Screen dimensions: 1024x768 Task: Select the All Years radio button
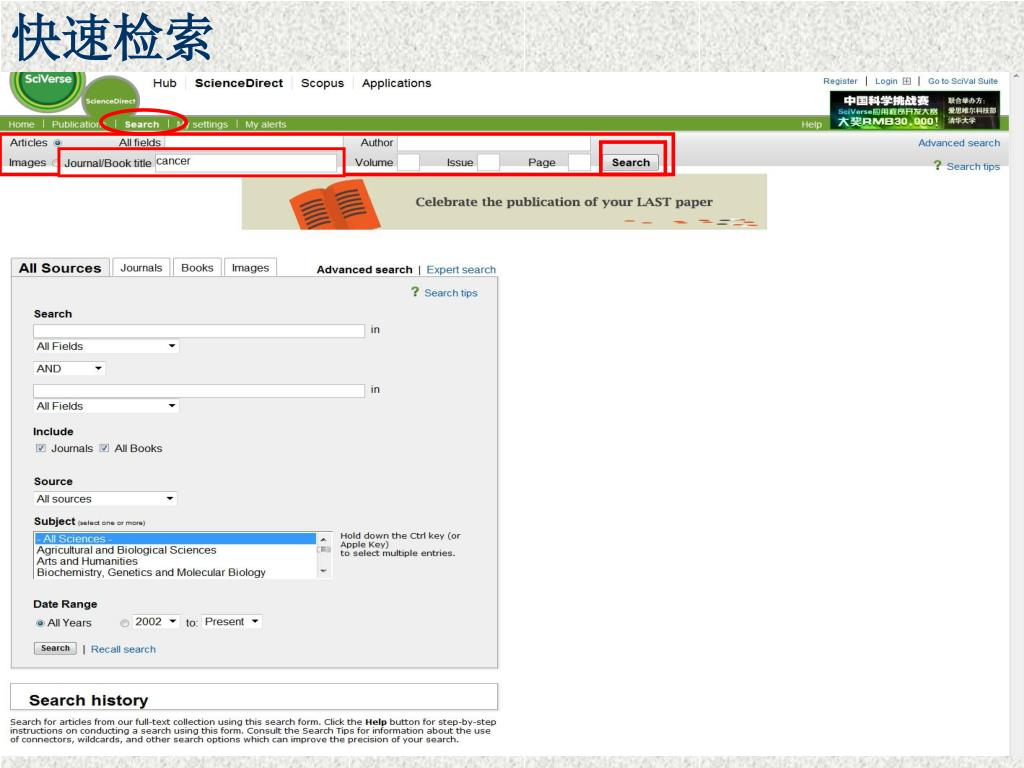pyautogui.click(x=40, y=623)
